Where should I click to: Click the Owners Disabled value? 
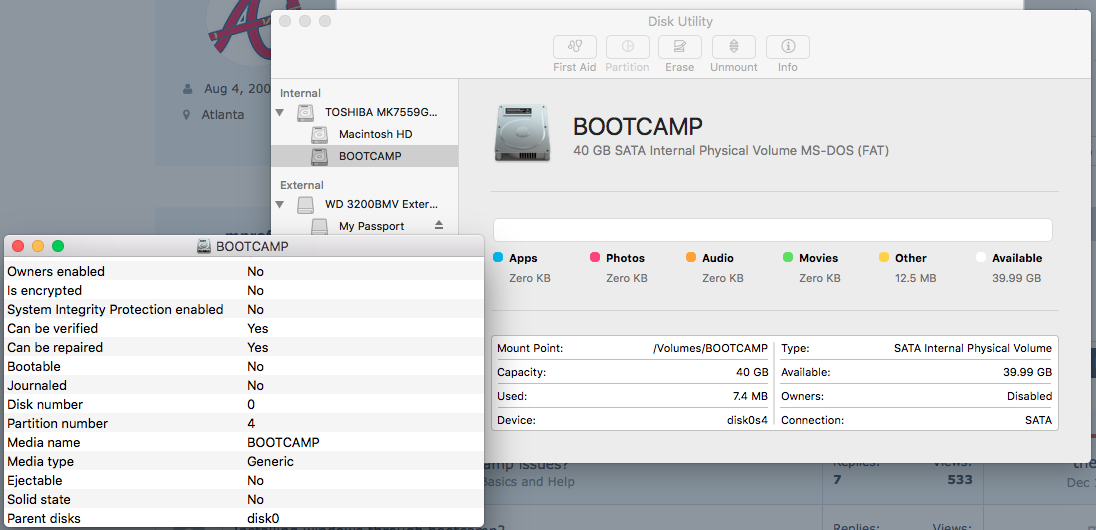tap(1030, 396)
